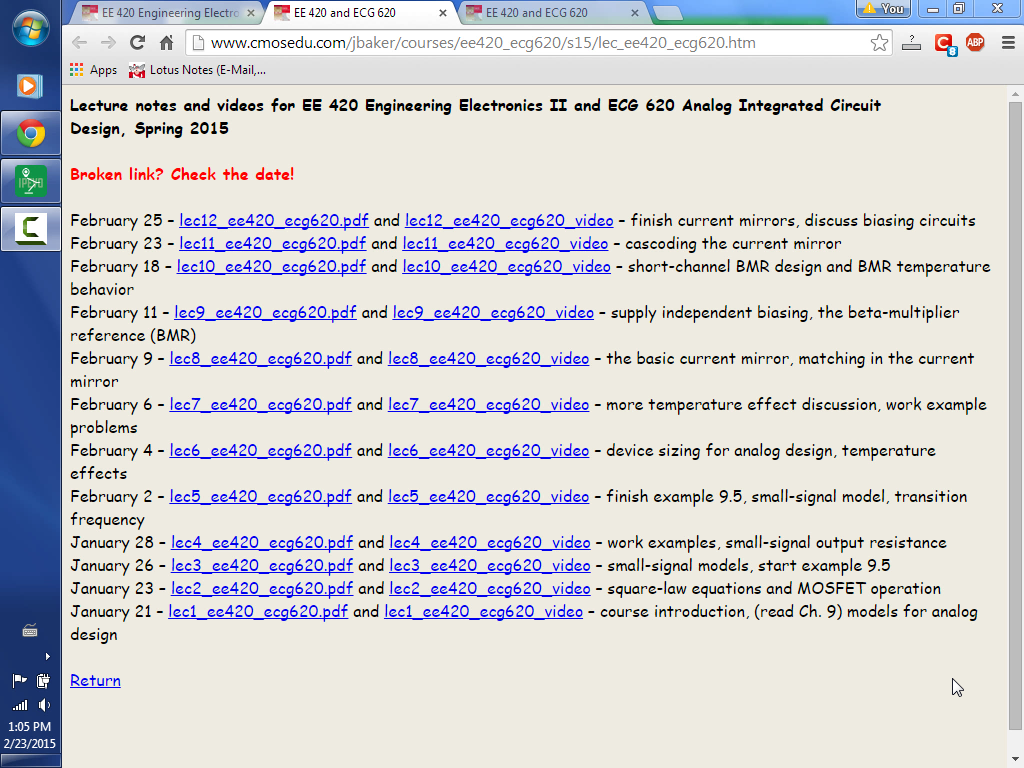
Task: Open the Camtasia taskbar application
Action: tap(30, 229)
